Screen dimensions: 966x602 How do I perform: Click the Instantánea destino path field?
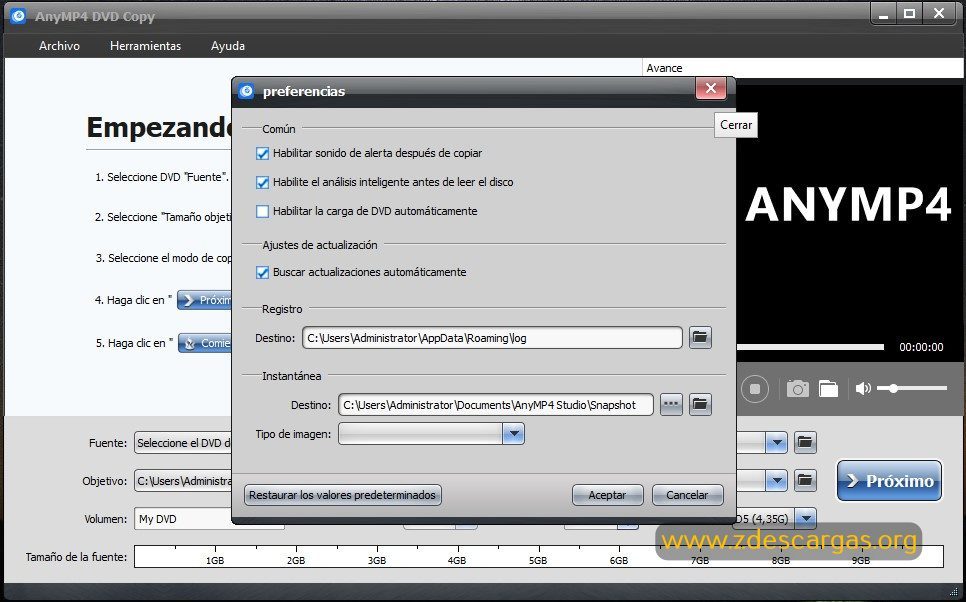coord(496,405)
